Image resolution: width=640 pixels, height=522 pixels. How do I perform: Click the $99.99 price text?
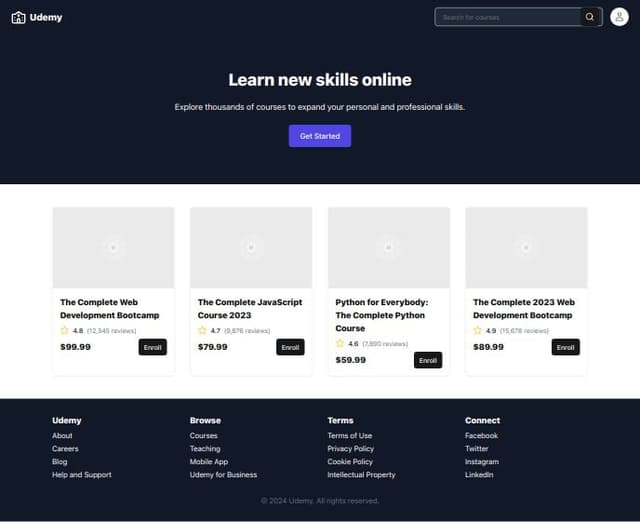tap(76, 347)
